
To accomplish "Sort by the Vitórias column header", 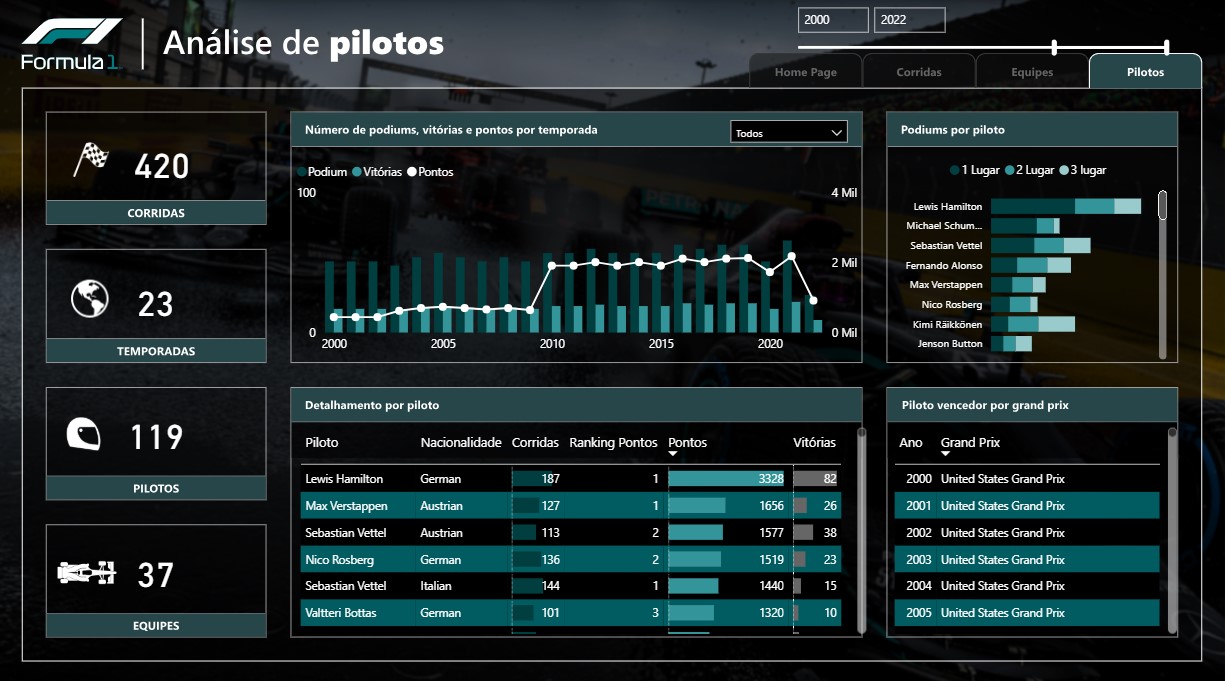I will [814, 442].
